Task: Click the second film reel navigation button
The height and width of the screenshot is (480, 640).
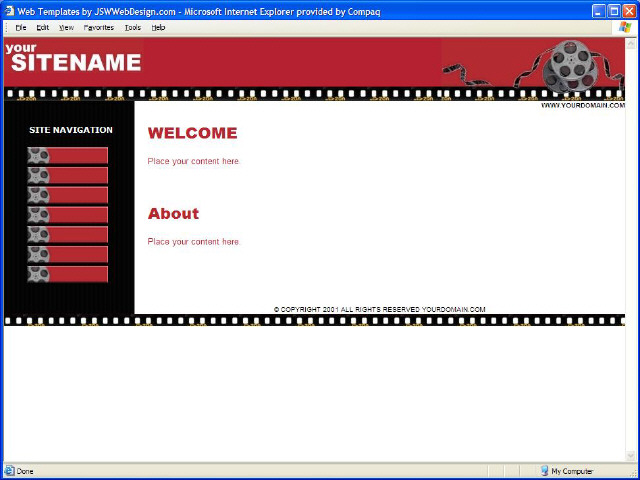Action: (68, 176)
